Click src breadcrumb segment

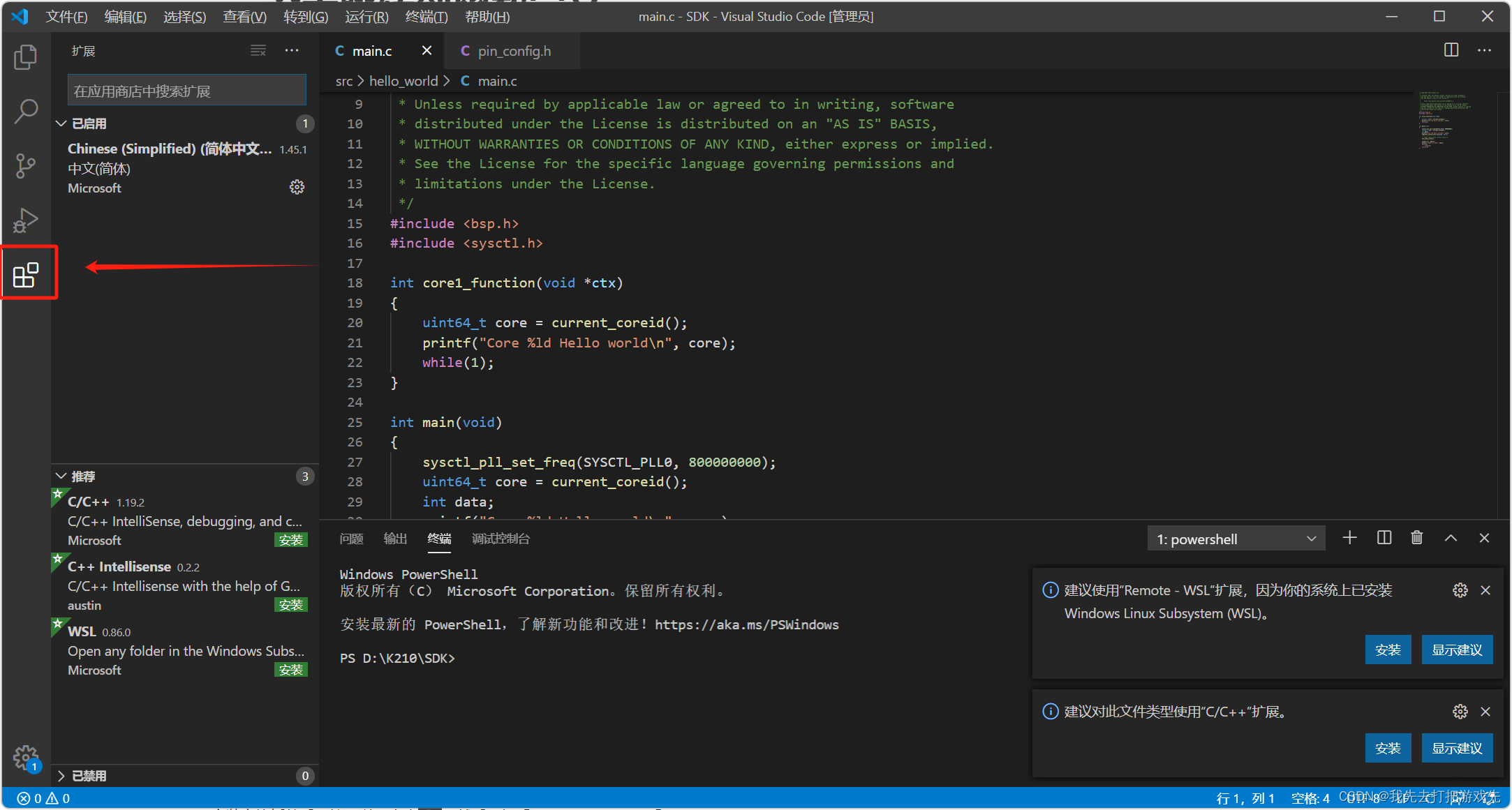[x=344, y=81]
